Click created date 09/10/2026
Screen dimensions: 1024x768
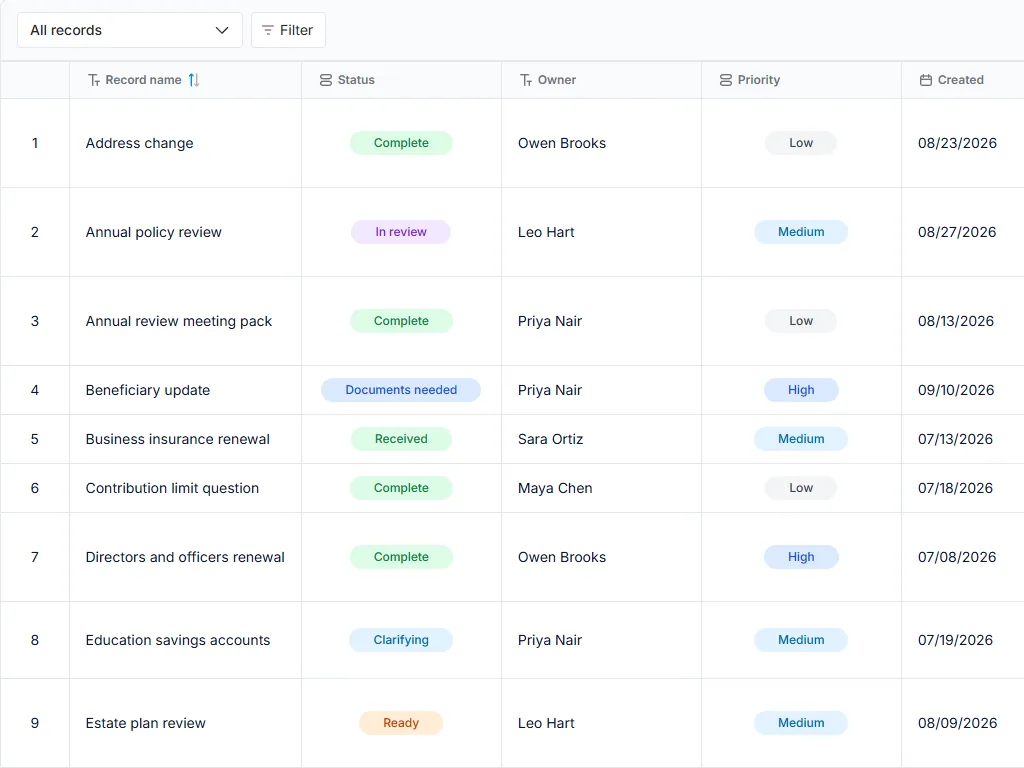956,390
